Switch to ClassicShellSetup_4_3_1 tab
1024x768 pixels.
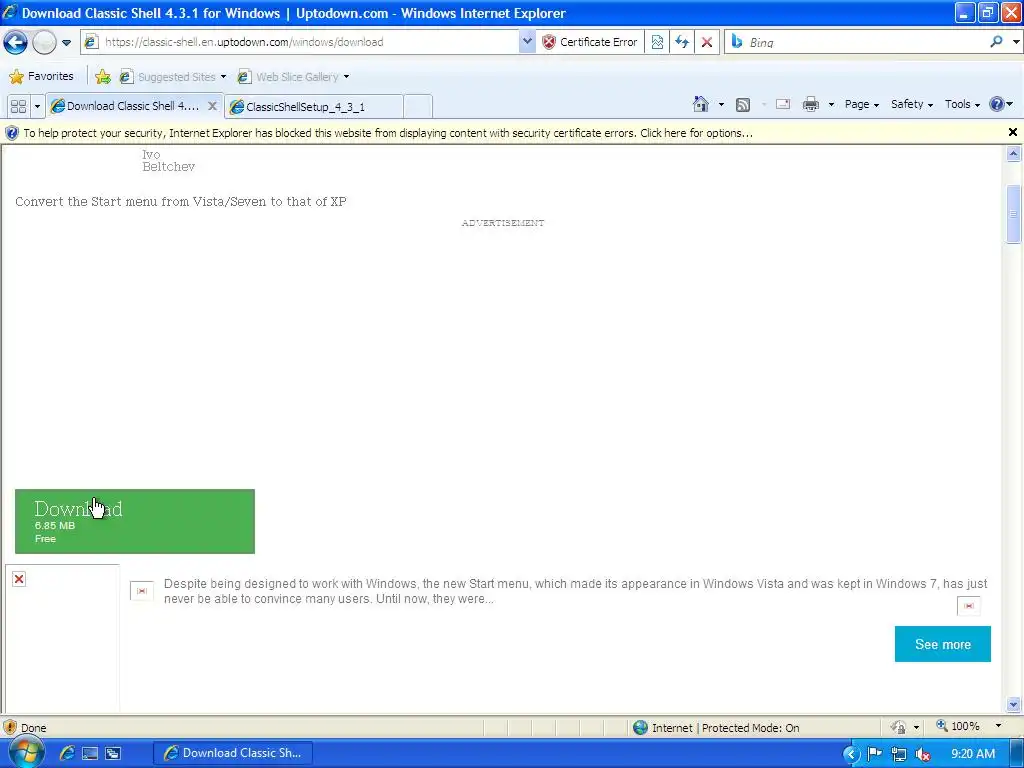click(x=313, y=106)
